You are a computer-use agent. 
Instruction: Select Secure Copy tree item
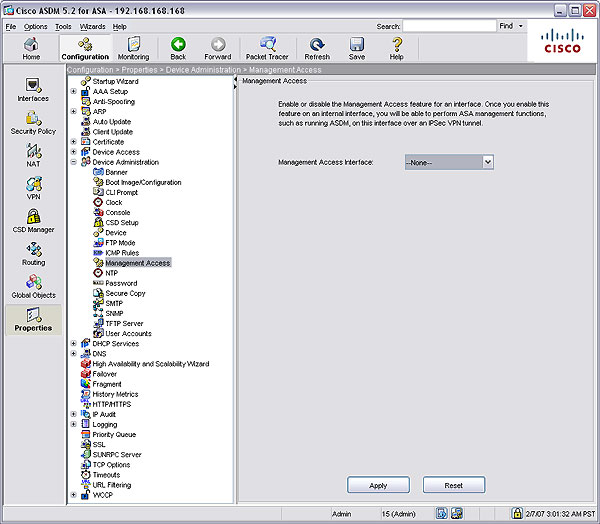tap(126, 293)
